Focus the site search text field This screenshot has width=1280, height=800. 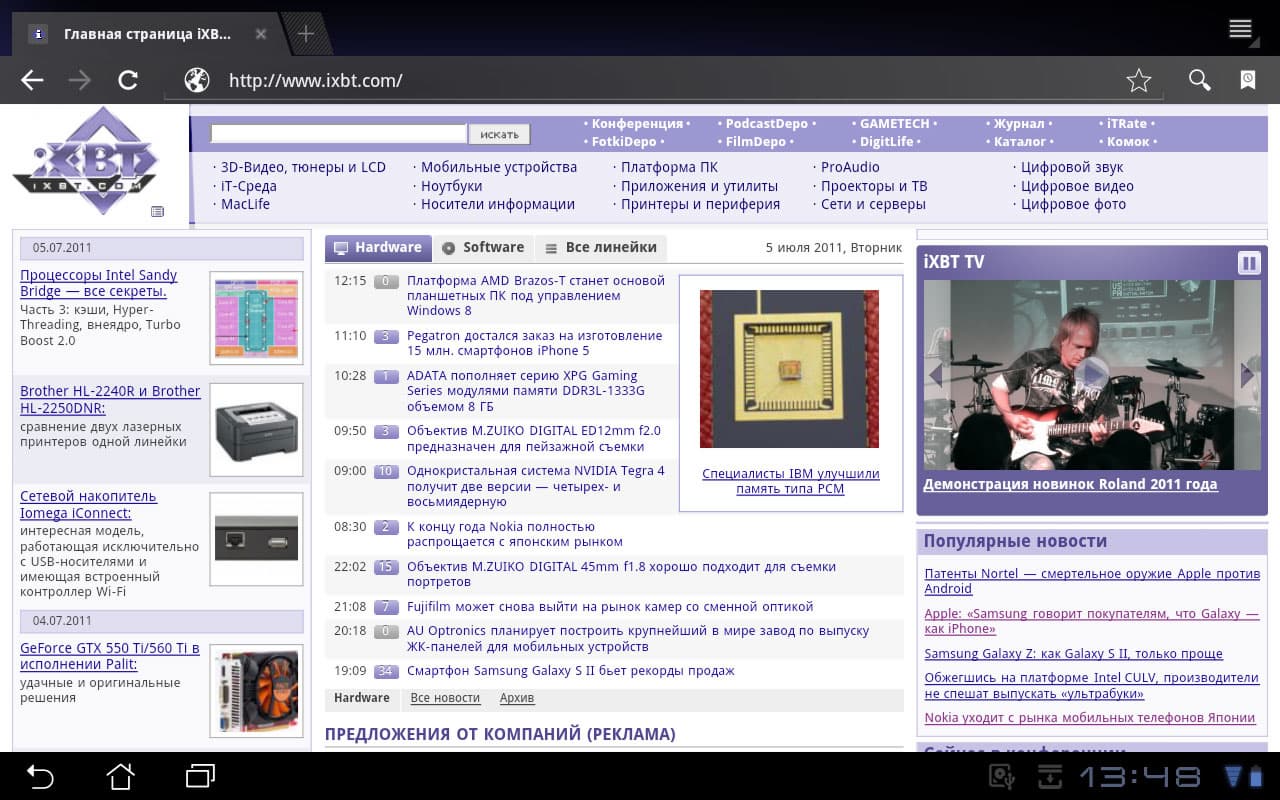click(338, 134)
